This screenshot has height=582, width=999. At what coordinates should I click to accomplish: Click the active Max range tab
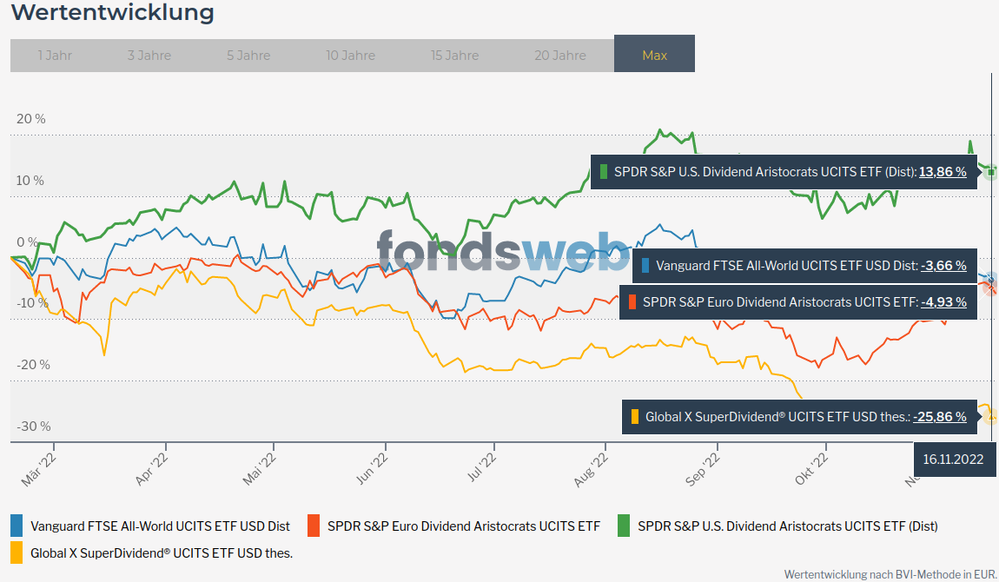coord(654,55)
